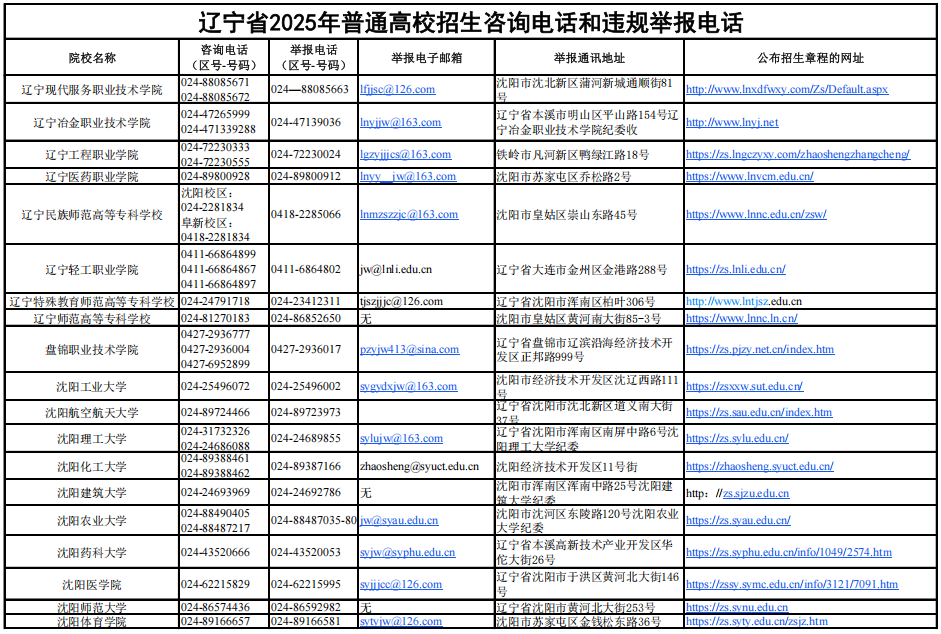Follow the zs.syphu.edu.cn info 1049 link
Viewport: 941px width, 634px height.
tap(789, 552)
